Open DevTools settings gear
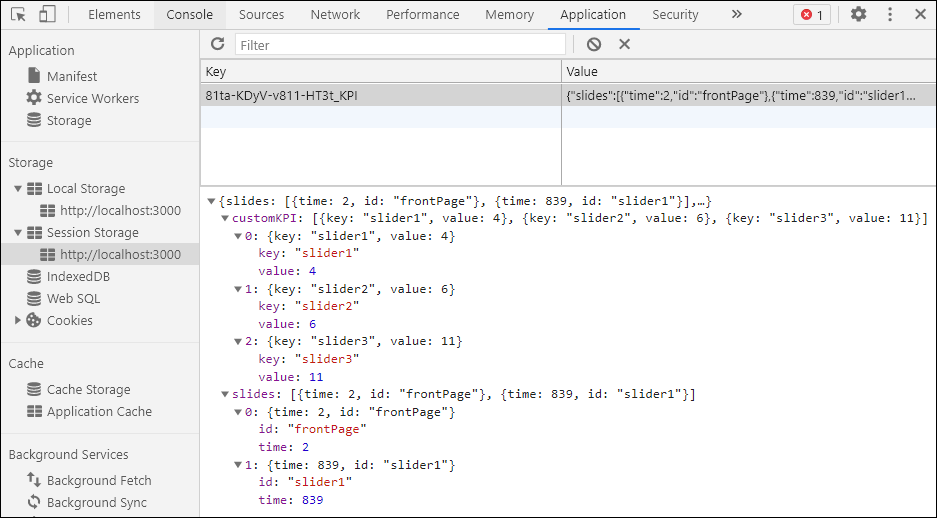This screenshot has width=937, height=518. pyautogui.click(x=858, y=15)
